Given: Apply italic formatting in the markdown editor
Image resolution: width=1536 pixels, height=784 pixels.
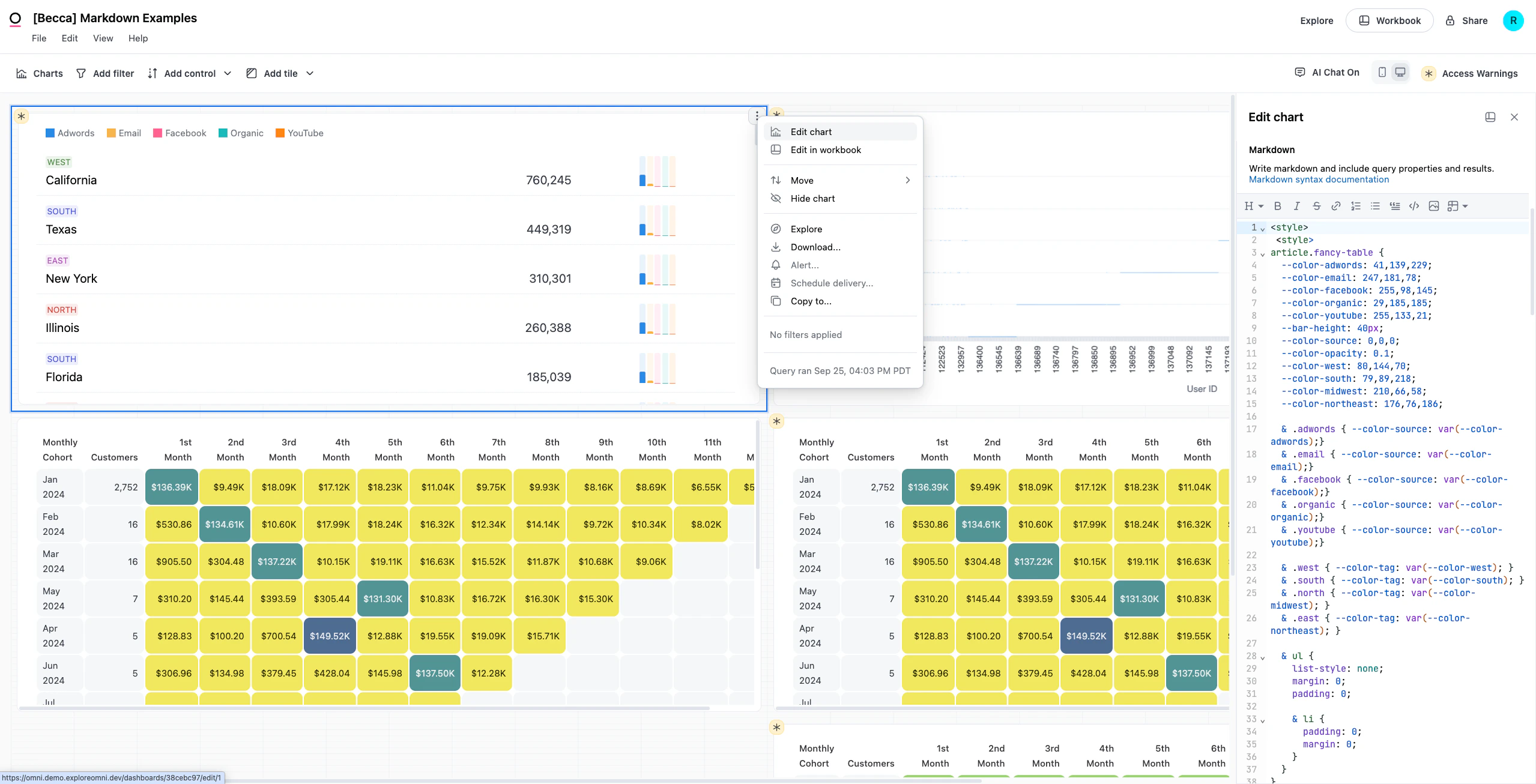Looking at the screenshot, I should (1296, 206).
